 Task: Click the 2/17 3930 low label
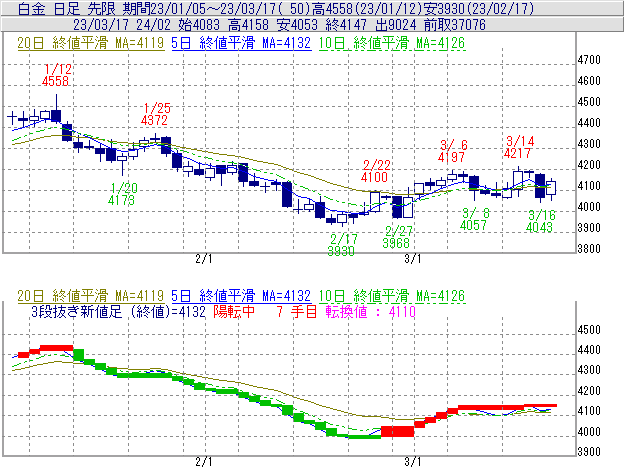(x=342, y=245)
